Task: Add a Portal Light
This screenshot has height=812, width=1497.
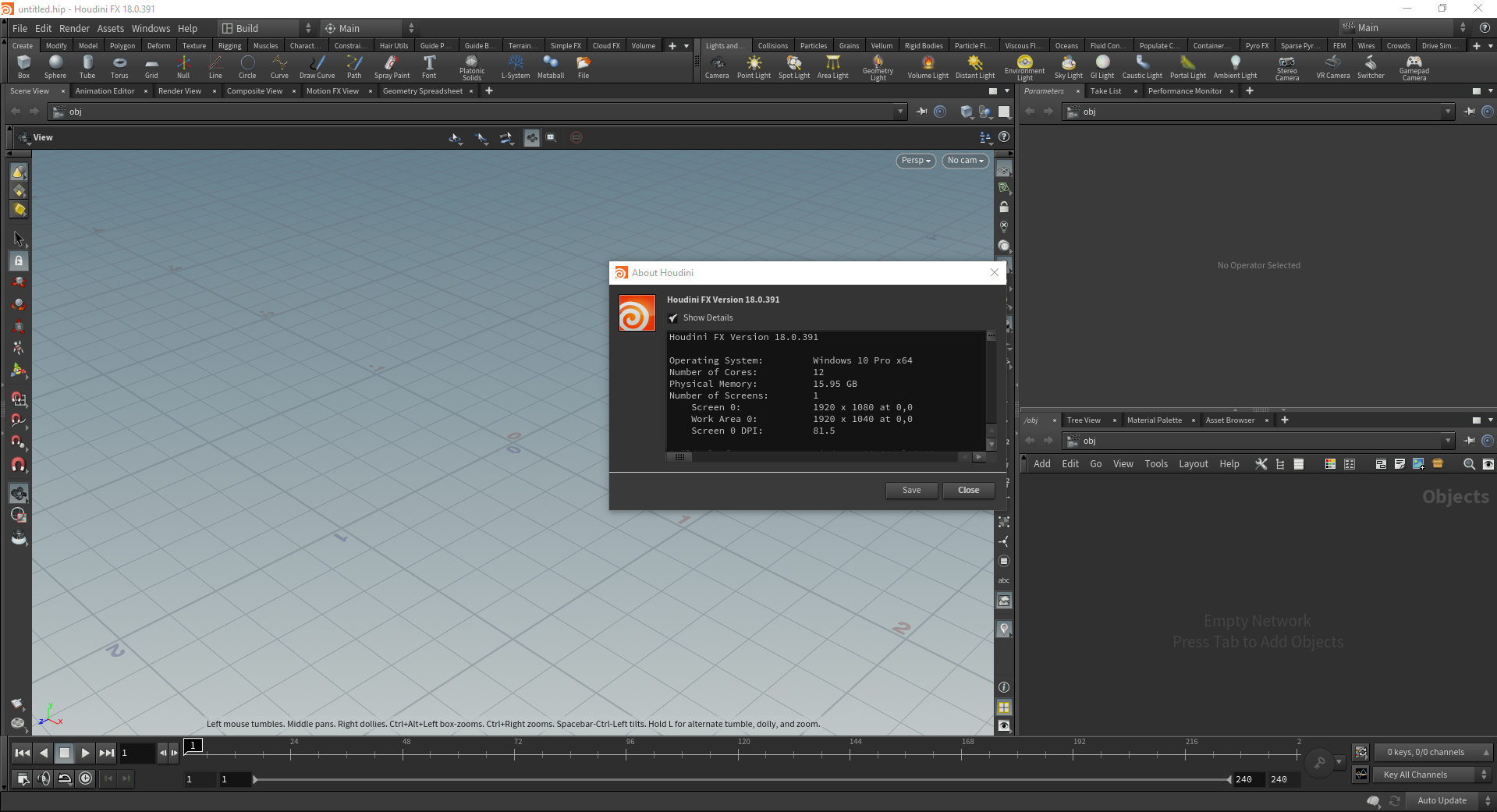Action: (x=1188, y=66)
